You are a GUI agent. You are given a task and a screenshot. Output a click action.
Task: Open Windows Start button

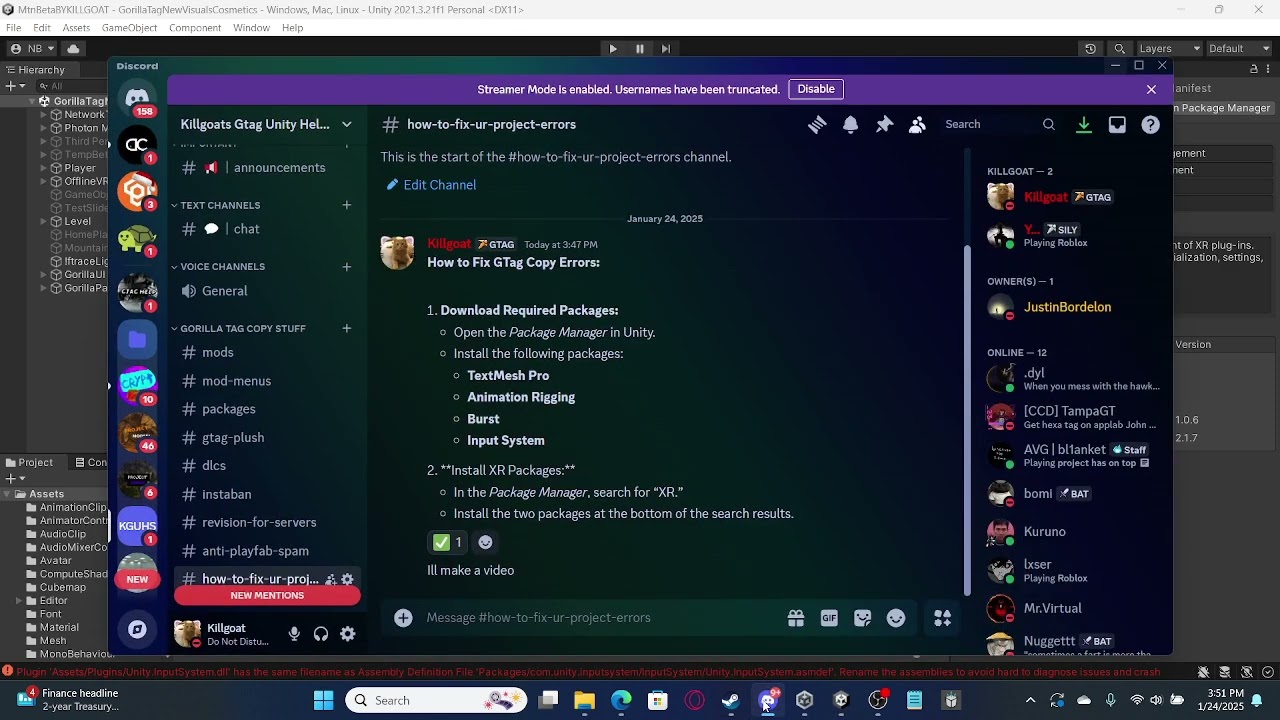click(323, 700)
